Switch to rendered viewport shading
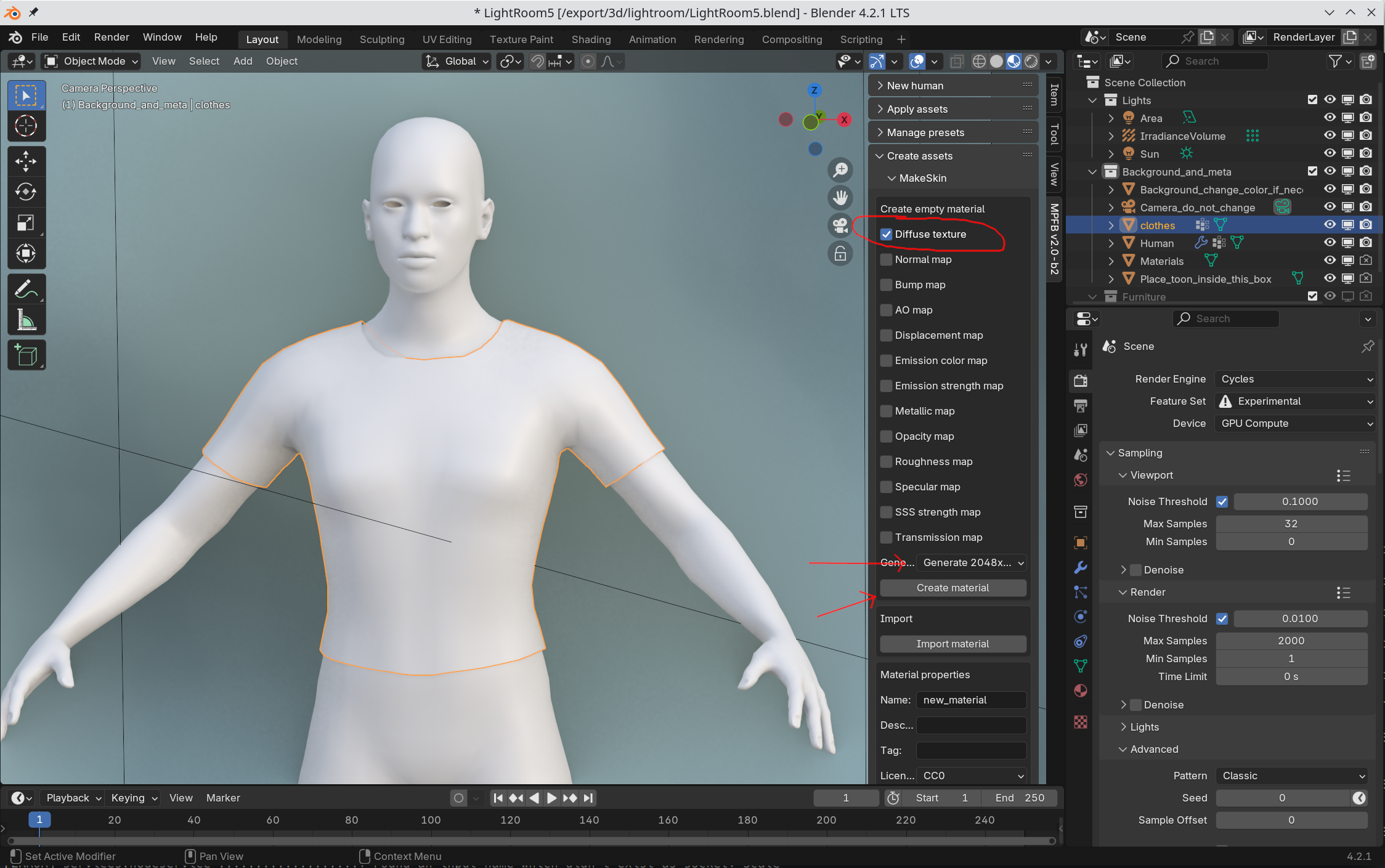Image resolution: width=1385 pixels, height=868 pixels. click(x=1031, y=61)
